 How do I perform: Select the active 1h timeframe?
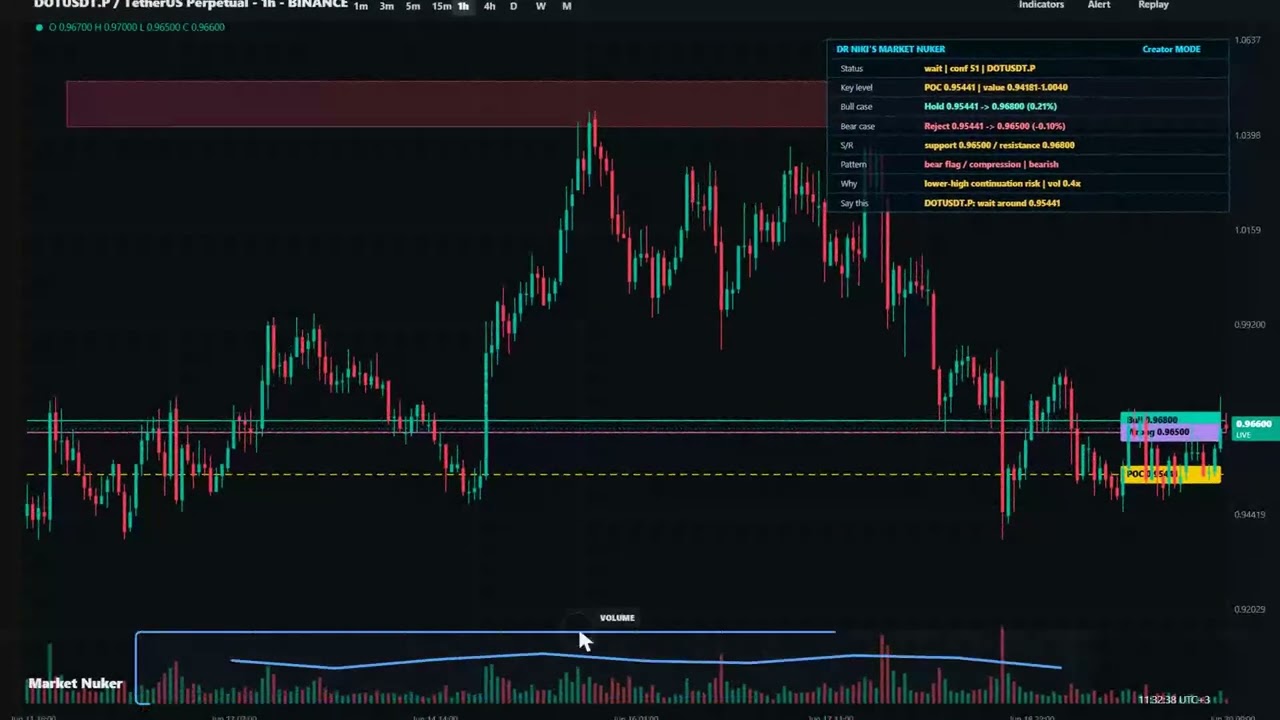point(463,6)
